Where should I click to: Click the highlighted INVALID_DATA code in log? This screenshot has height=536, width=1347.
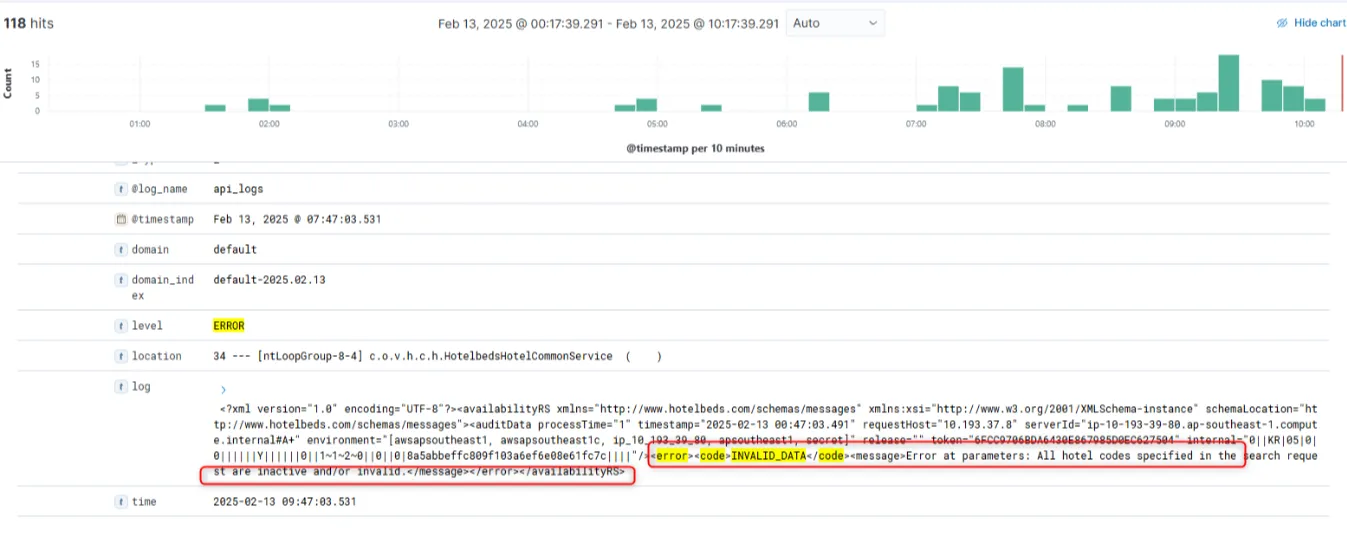point(768,456)
